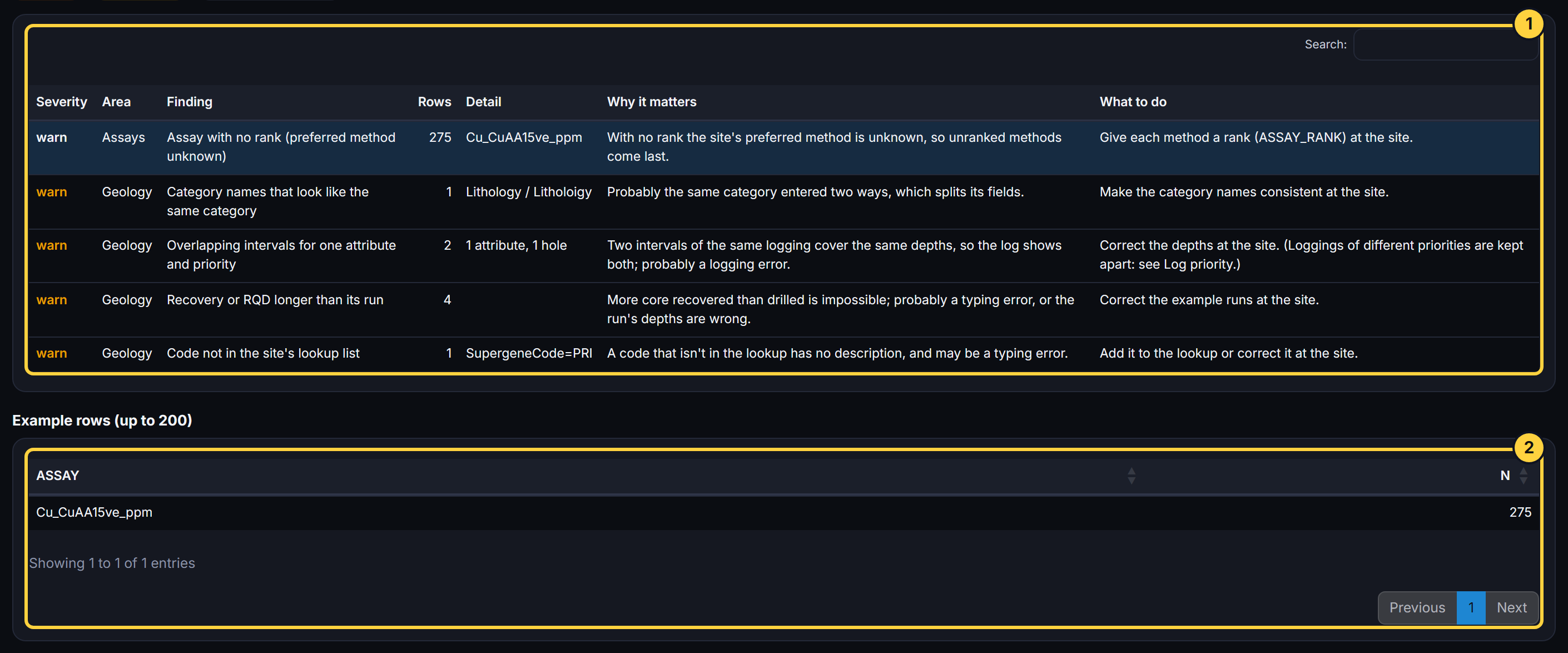
Task: Click Add it to the lookup text
Action: (x=1228, y=353)
